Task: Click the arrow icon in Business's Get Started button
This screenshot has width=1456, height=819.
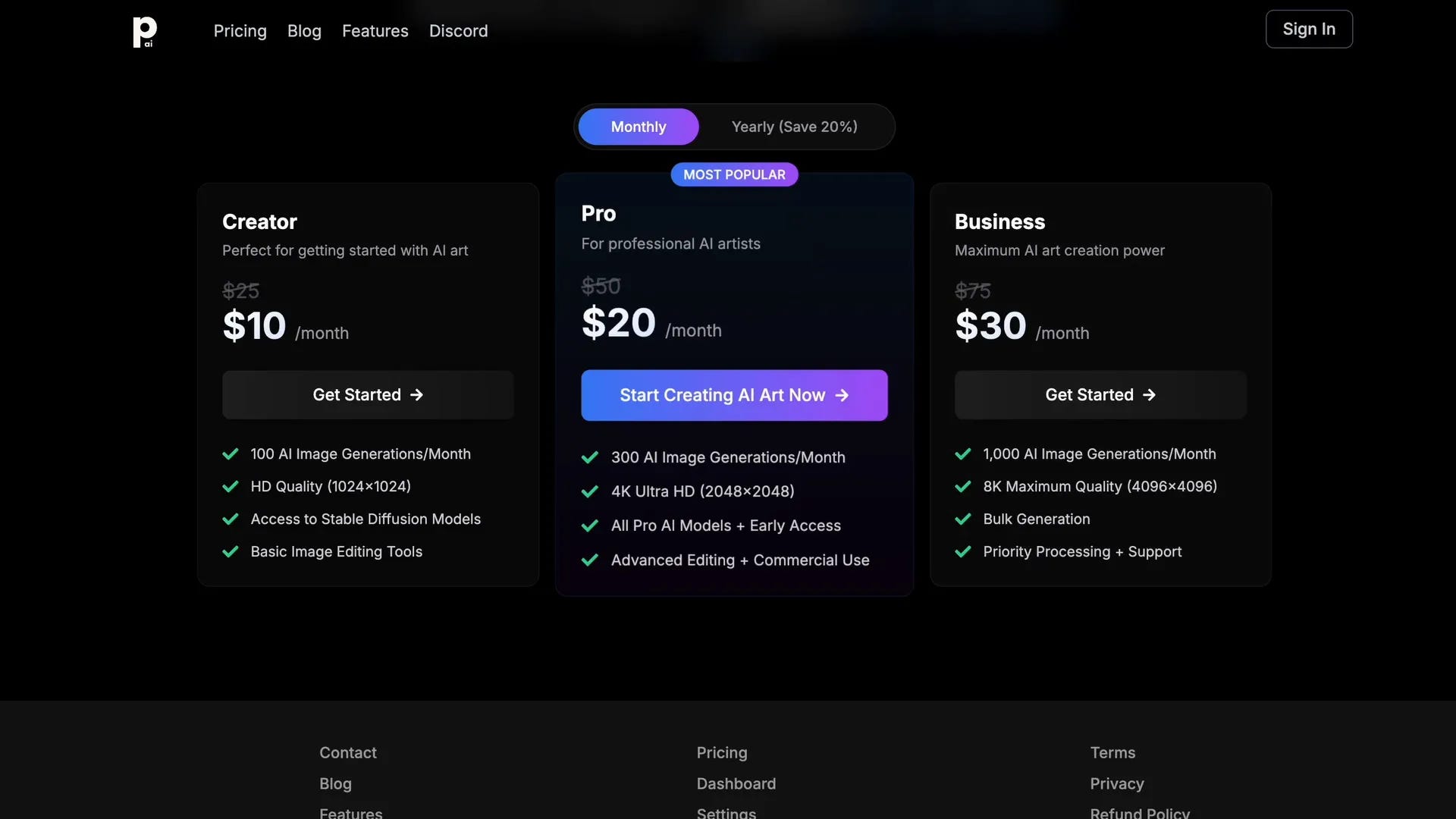Action: [1150, 394]
